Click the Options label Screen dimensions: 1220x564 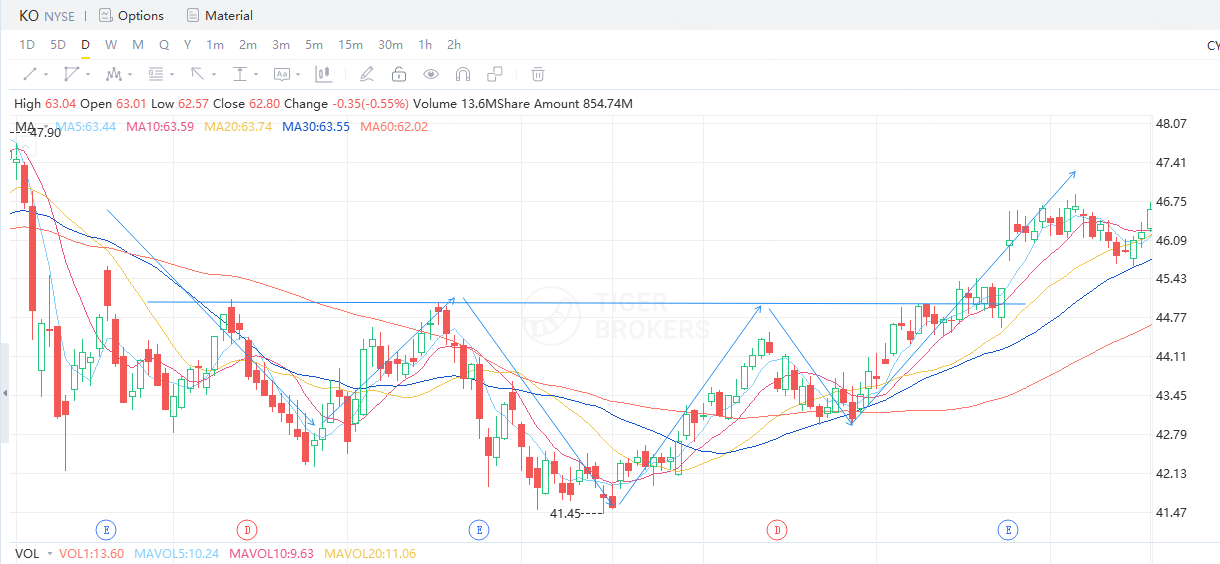click(x=141, y=15)
